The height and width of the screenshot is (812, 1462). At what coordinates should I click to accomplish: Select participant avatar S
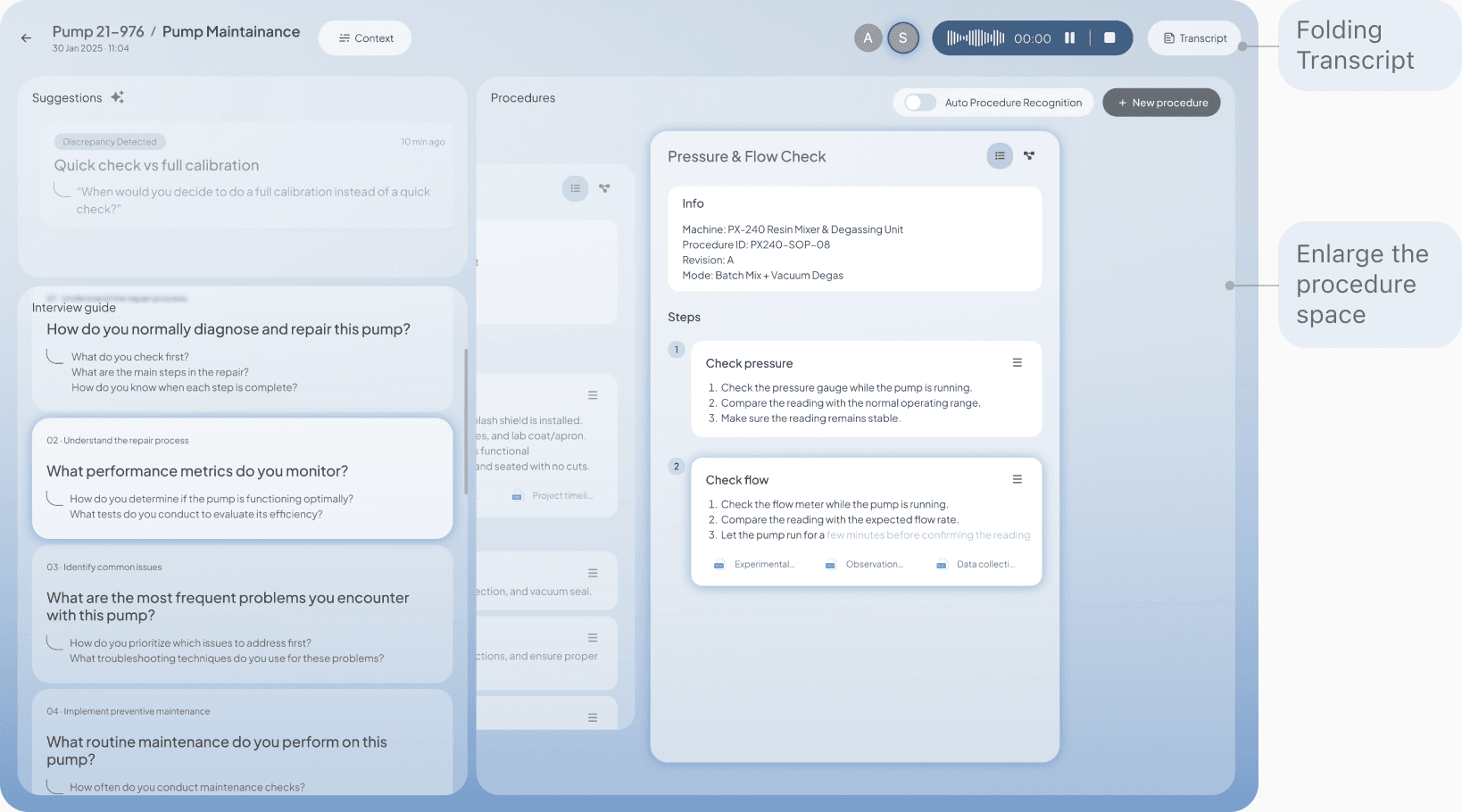coord(903,38)
